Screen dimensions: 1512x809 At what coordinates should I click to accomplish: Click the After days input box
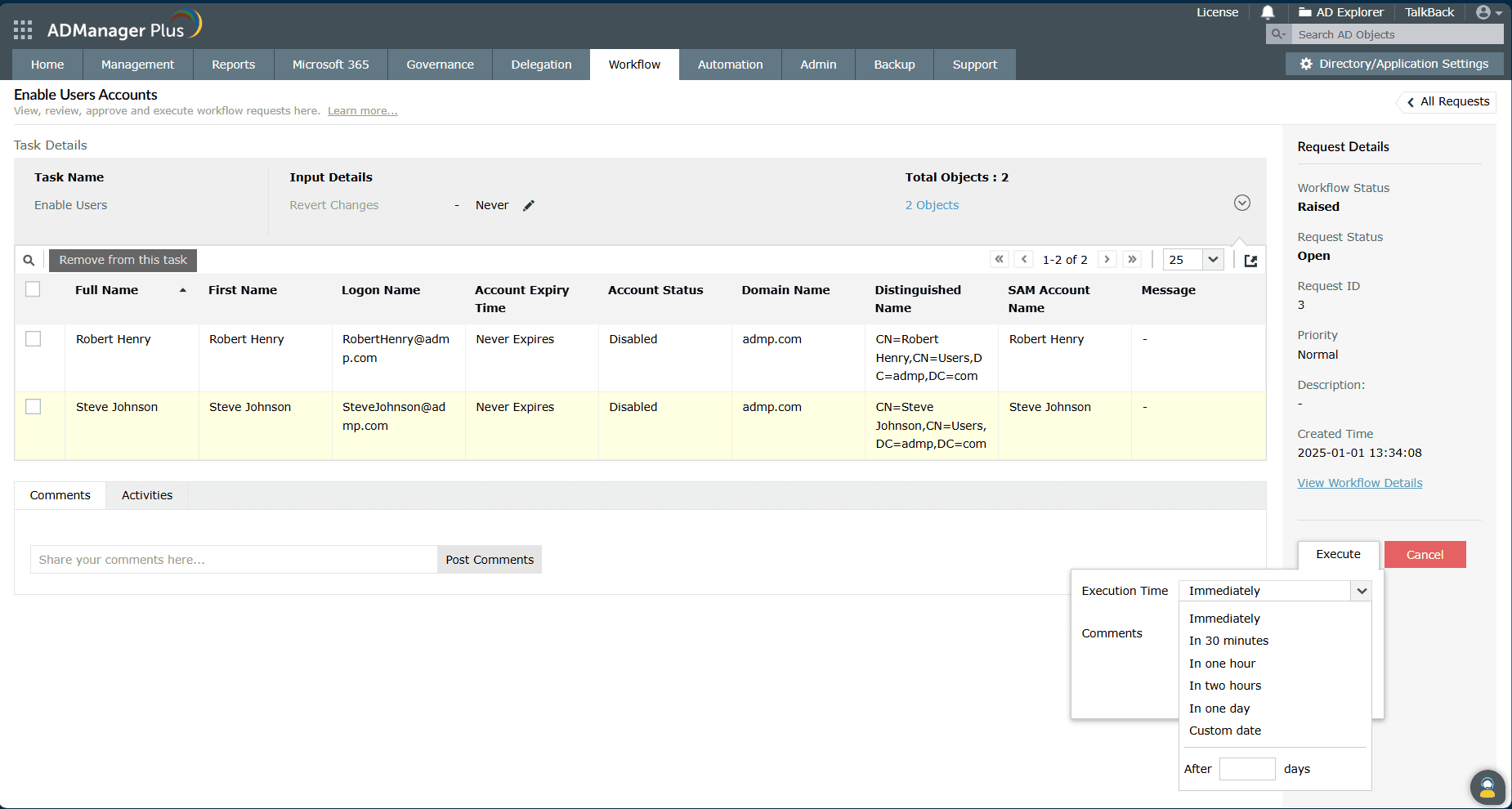[1247, 769]
